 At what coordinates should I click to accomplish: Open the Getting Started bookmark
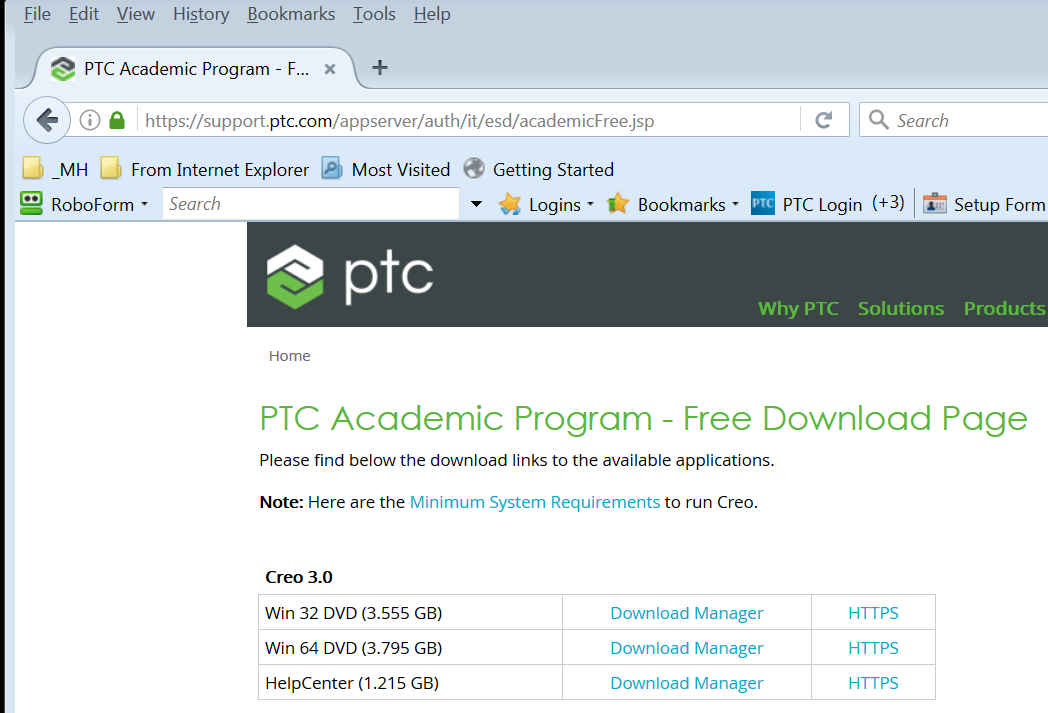[539, 169]
